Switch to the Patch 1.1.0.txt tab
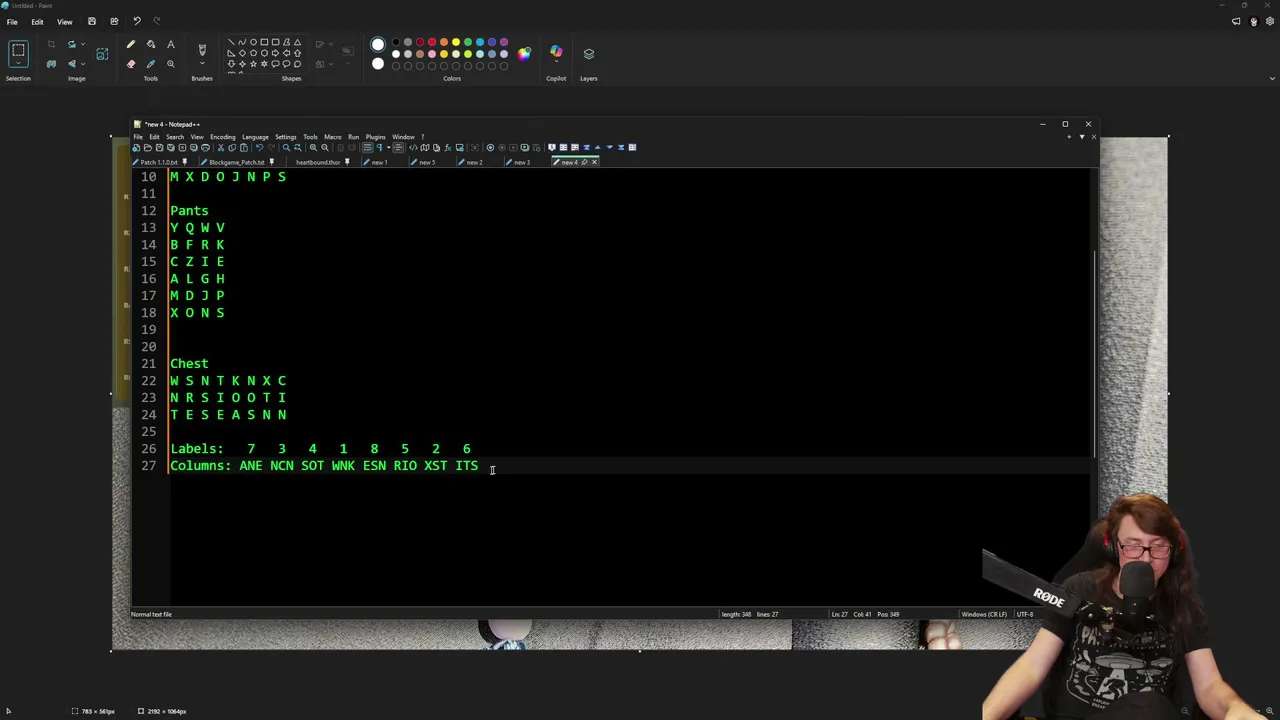 click(x=159, y=162)
